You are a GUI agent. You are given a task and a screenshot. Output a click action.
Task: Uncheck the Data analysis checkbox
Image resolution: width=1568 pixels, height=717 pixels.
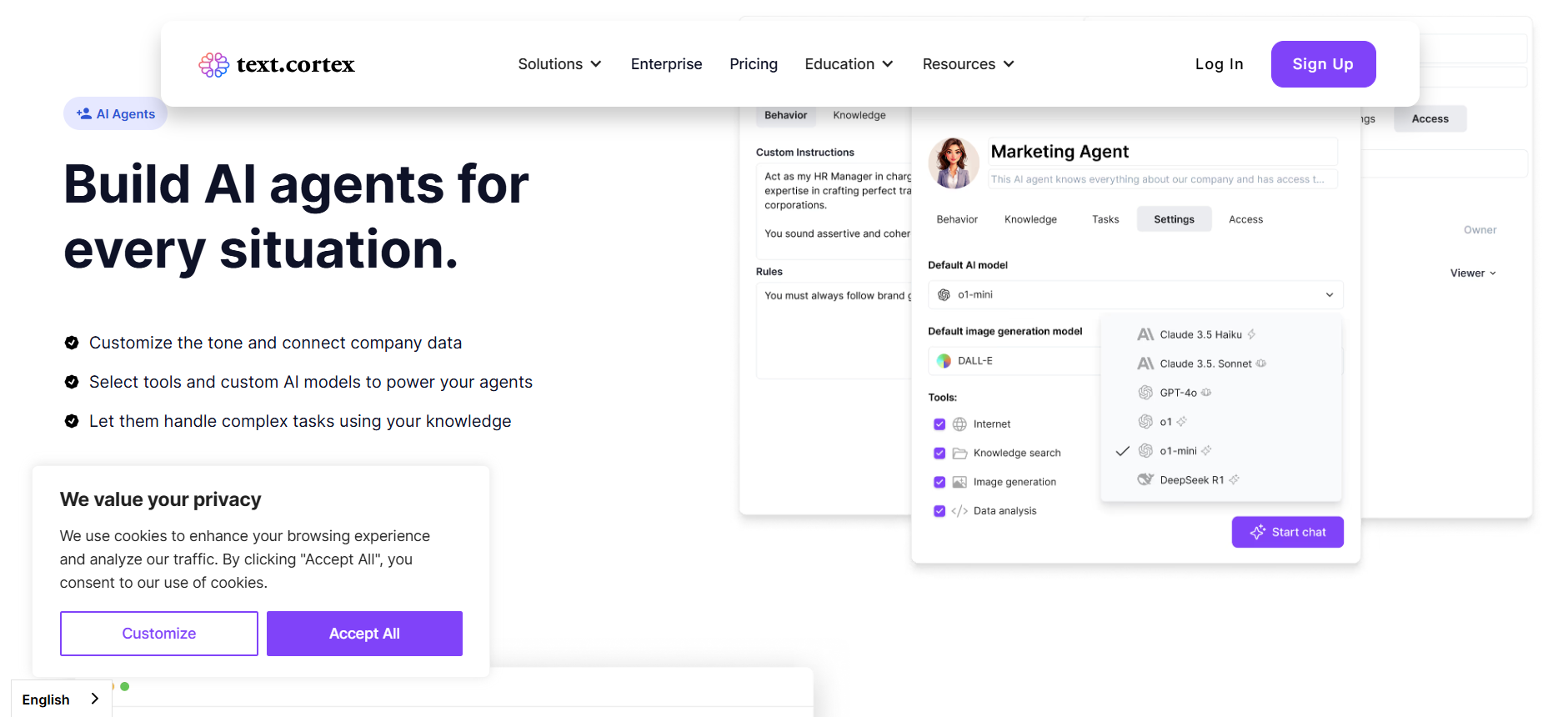(x=939, y=511)
